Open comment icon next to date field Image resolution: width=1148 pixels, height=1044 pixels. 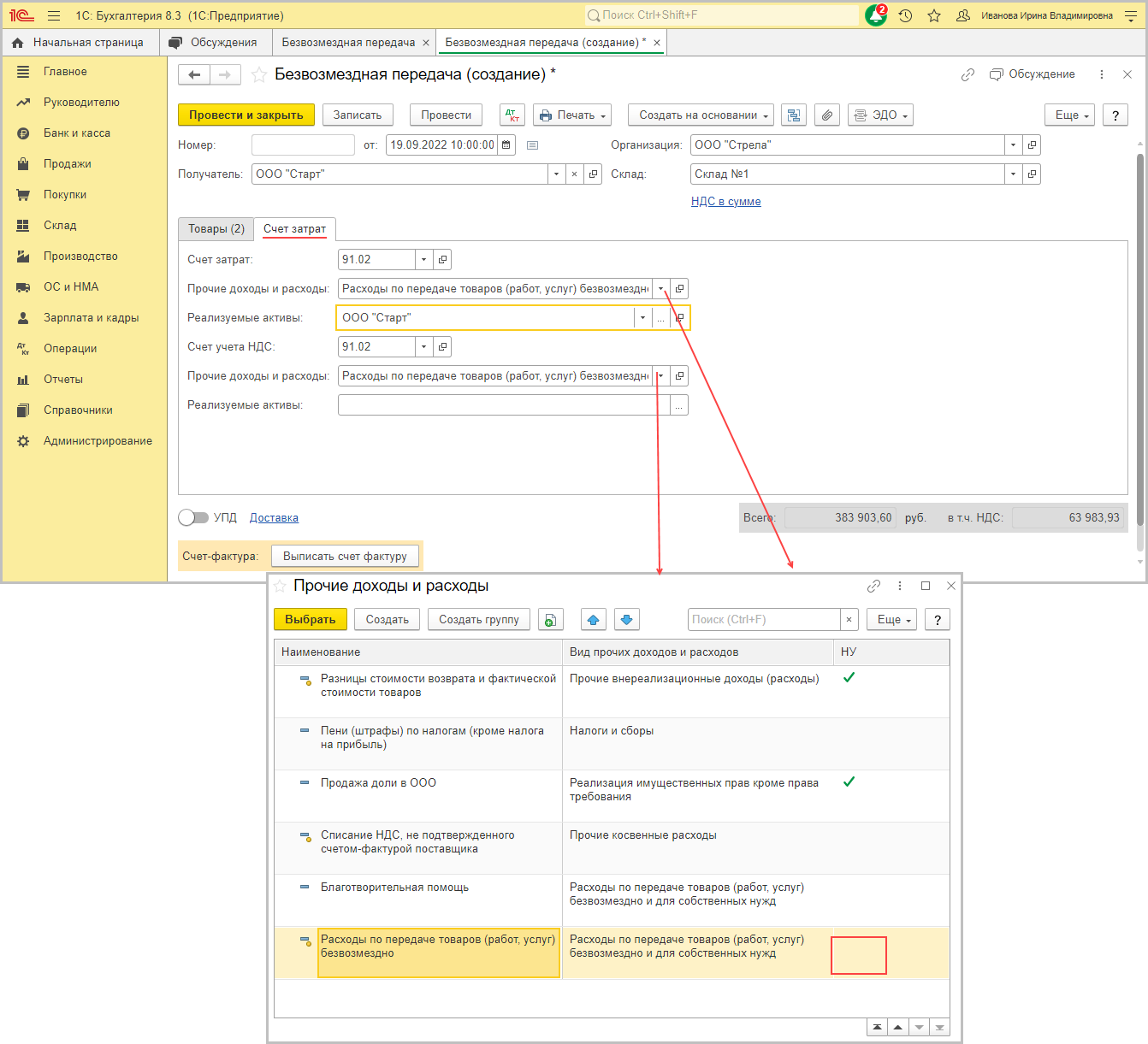532,145
